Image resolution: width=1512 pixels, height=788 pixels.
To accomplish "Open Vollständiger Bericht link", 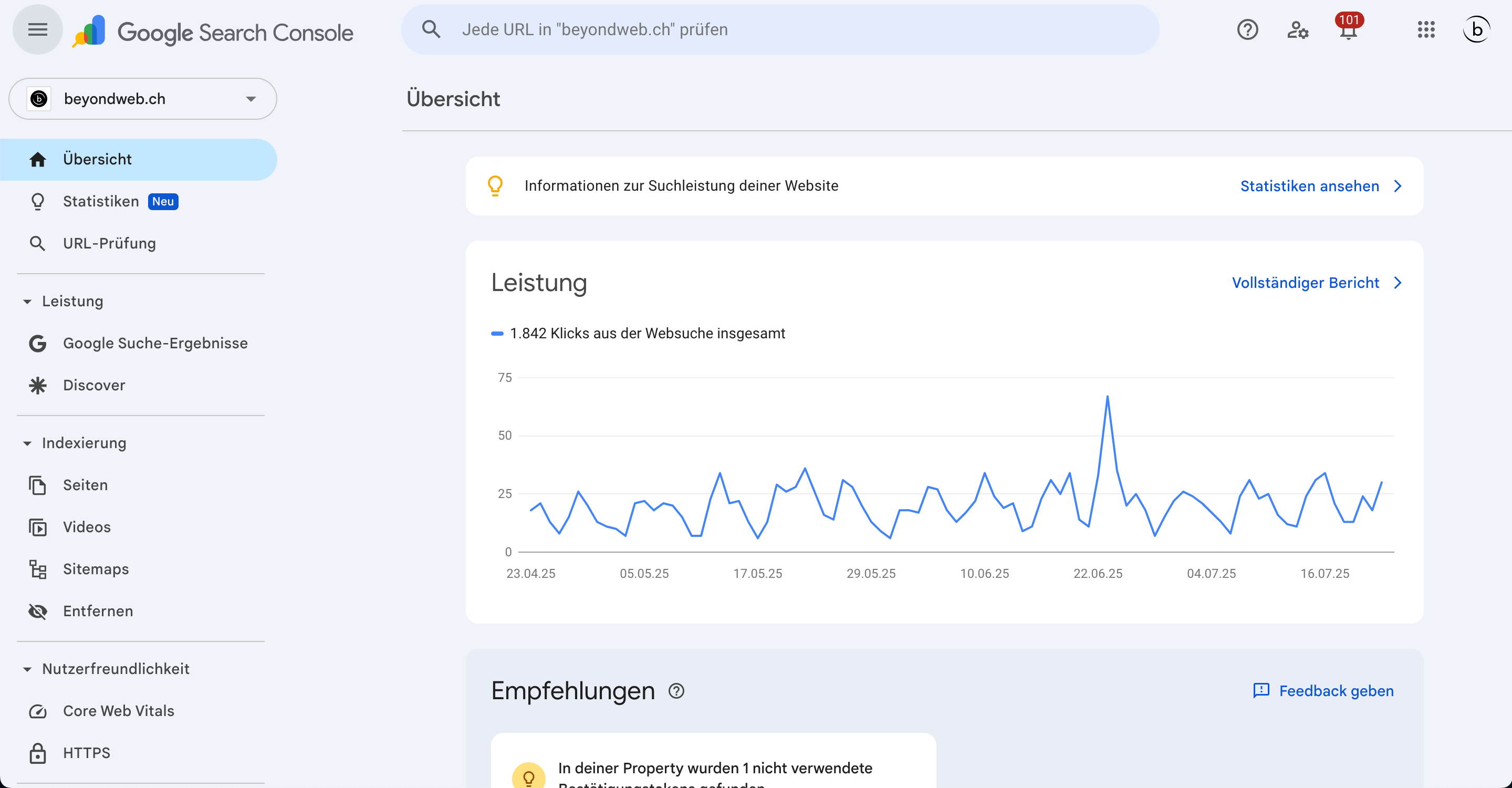I will (1306, 283).
